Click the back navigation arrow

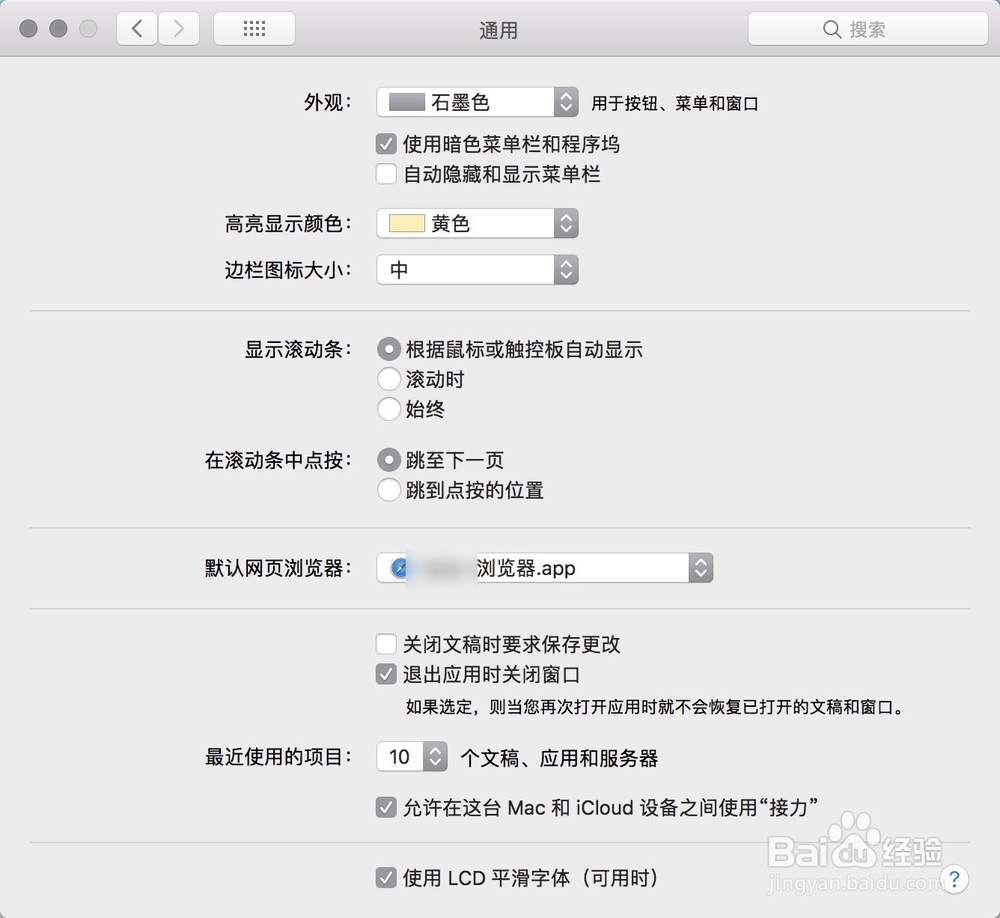click(137, 28)
